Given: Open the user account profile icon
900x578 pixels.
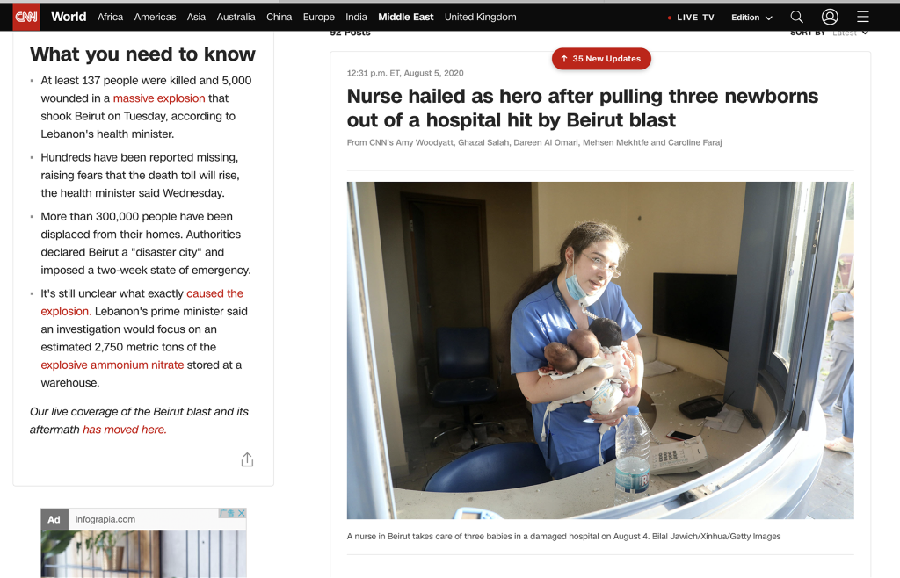Looking at the screenshot, I should click(830, 17).
